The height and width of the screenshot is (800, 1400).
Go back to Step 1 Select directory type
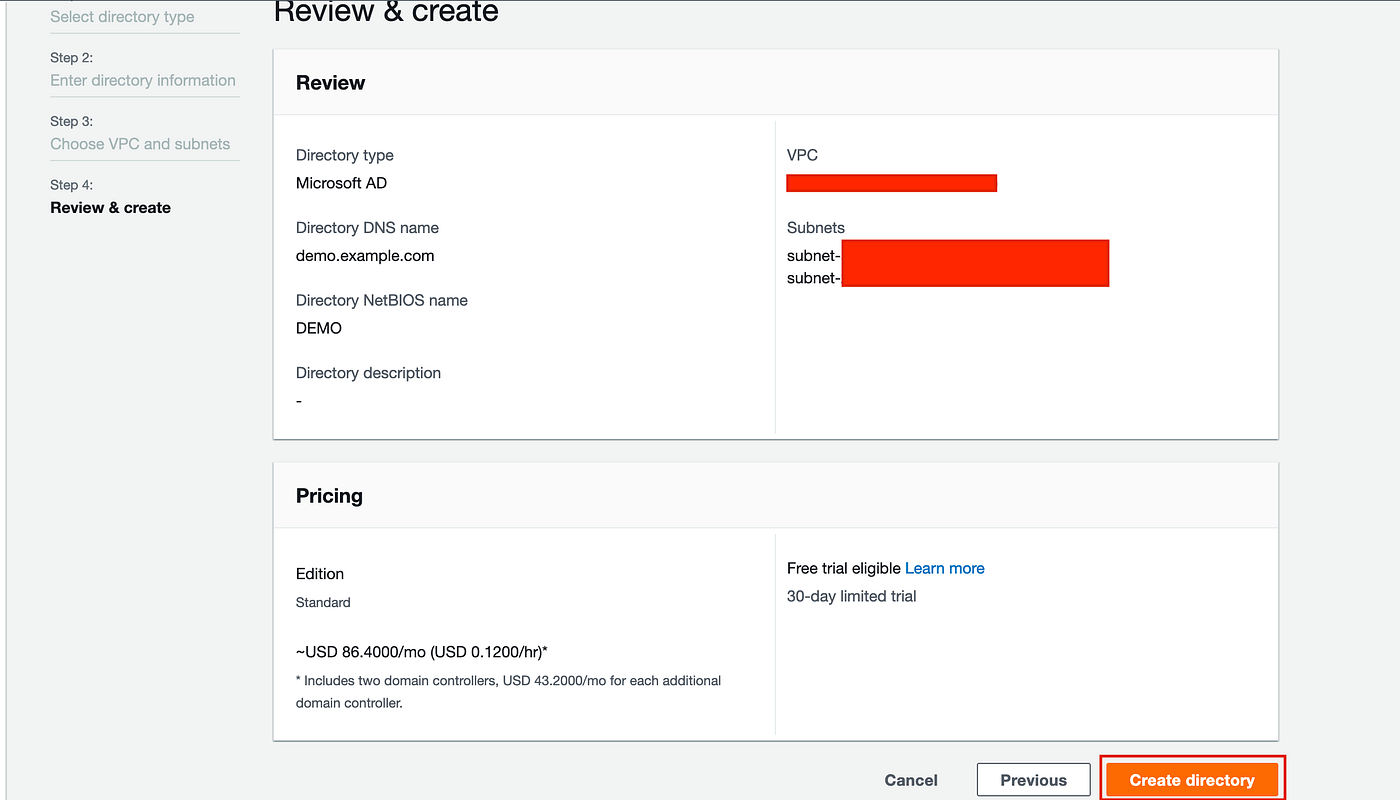(122, 16)
